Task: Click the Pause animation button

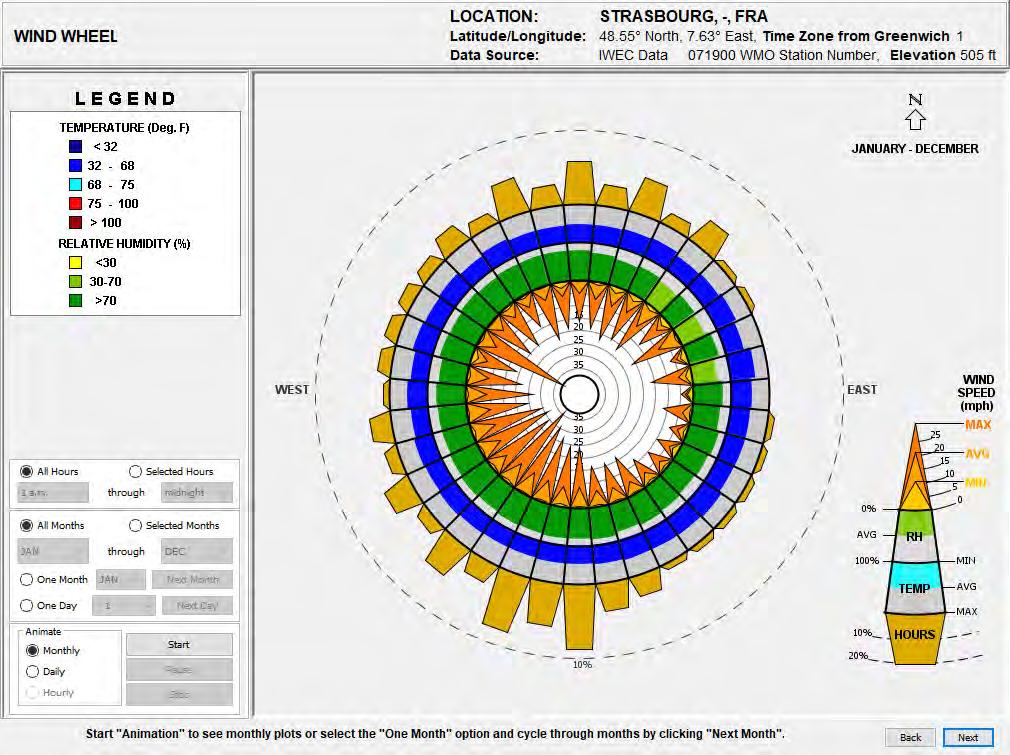Action: point(179,669)
